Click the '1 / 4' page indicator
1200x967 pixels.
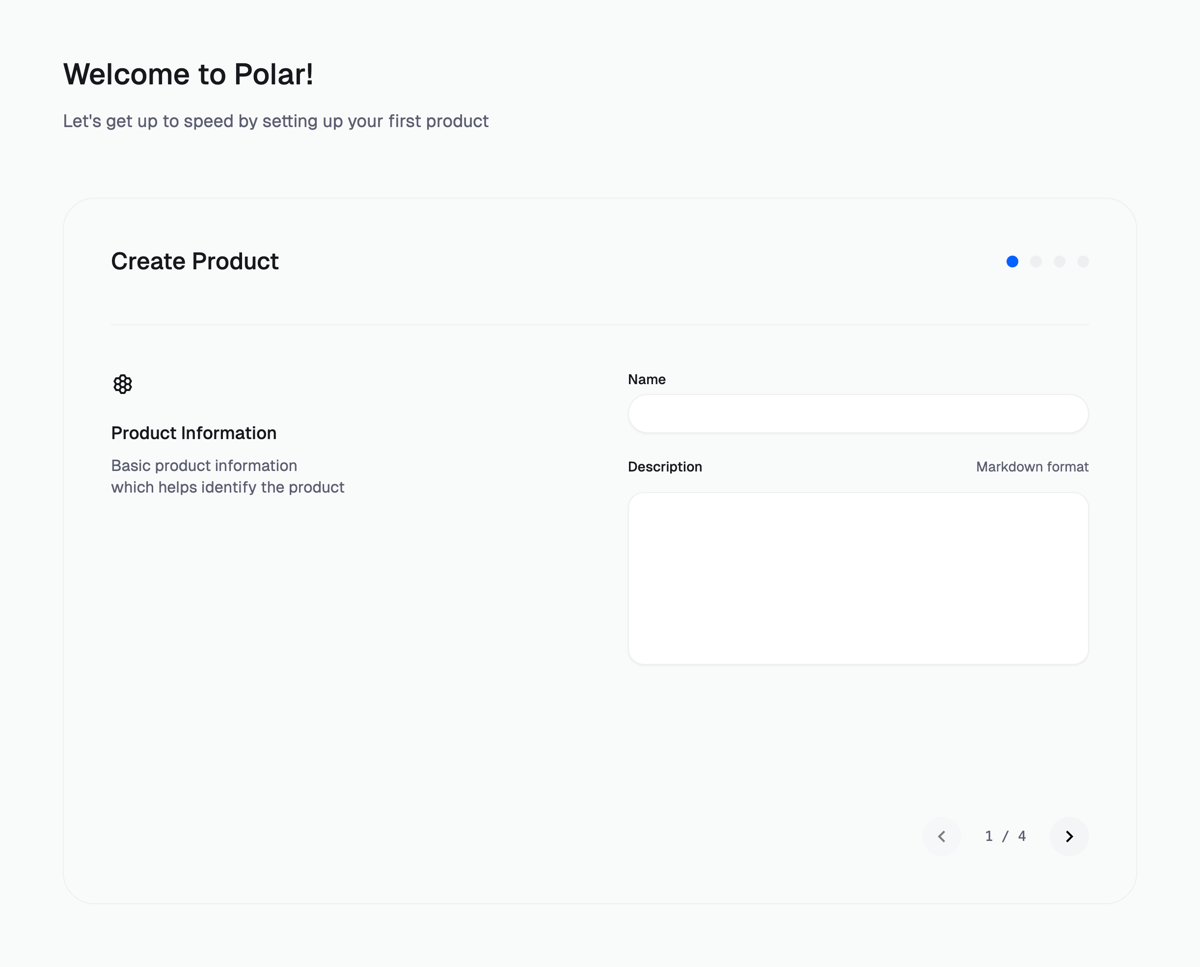point(1005,836)
